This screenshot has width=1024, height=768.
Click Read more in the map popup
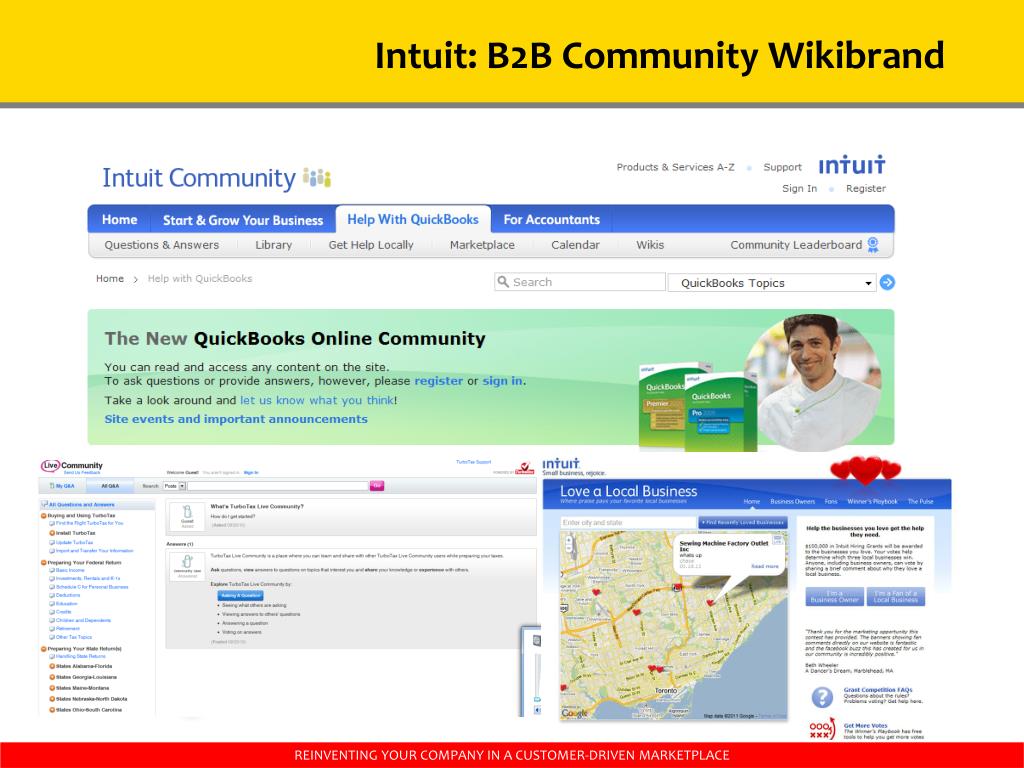coord(765,566)
